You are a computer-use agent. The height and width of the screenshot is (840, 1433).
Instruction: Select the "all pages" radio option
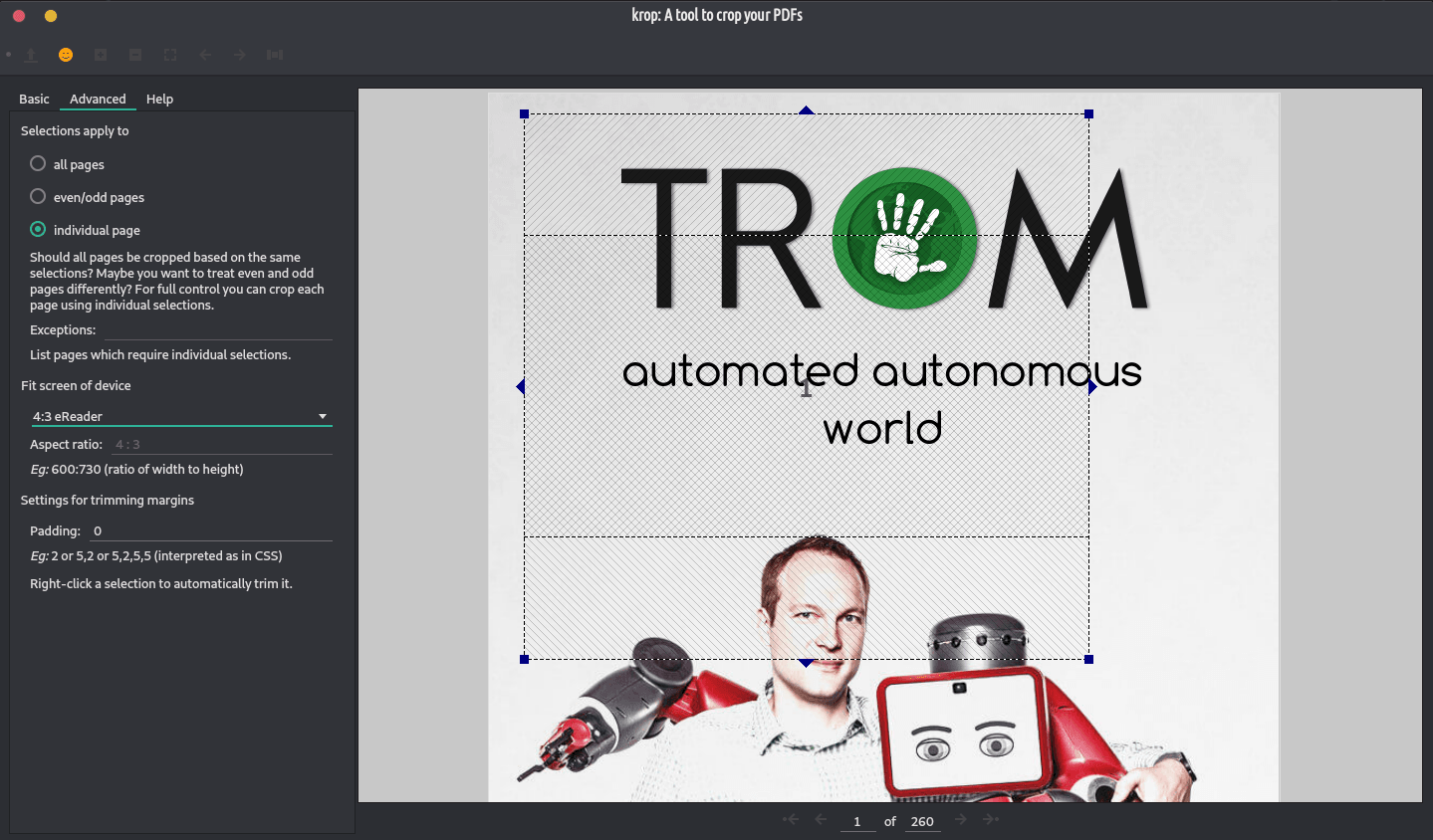[38, 163]
